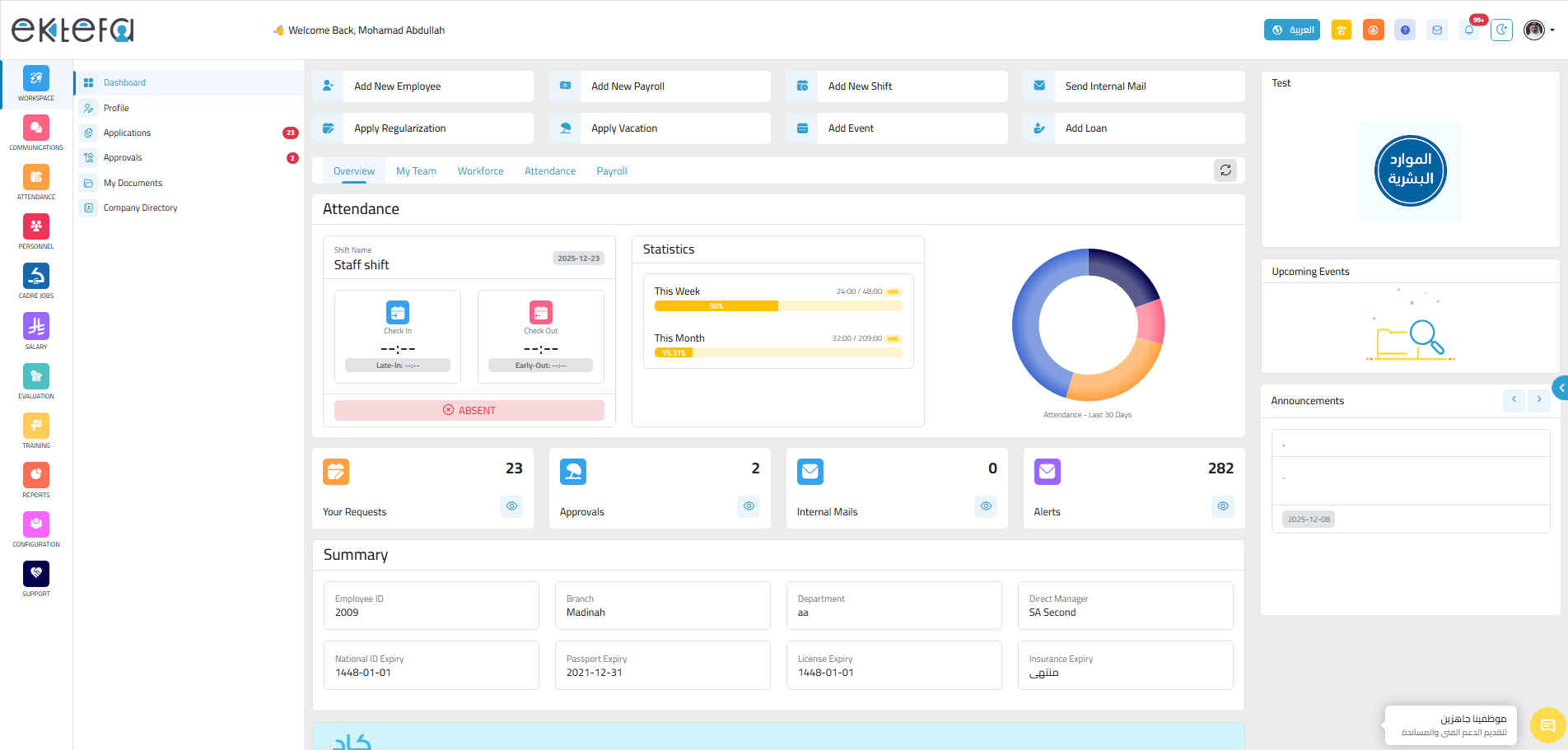Click the This Week hours progress bar
The width and height of the screenshot is (1568, 750).
[x=778, y=306]
